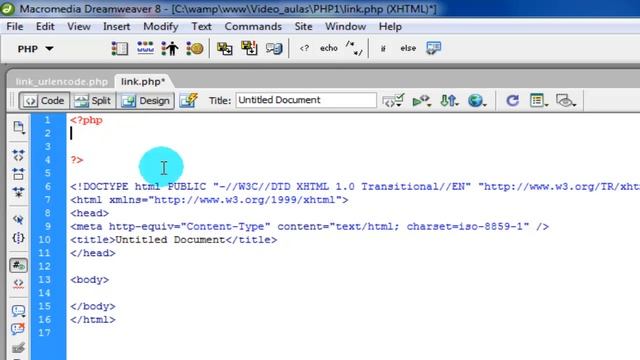The height and width of the screenshot is (360, 640).
Task: Insert an echo statement
Action: (329, 48)
